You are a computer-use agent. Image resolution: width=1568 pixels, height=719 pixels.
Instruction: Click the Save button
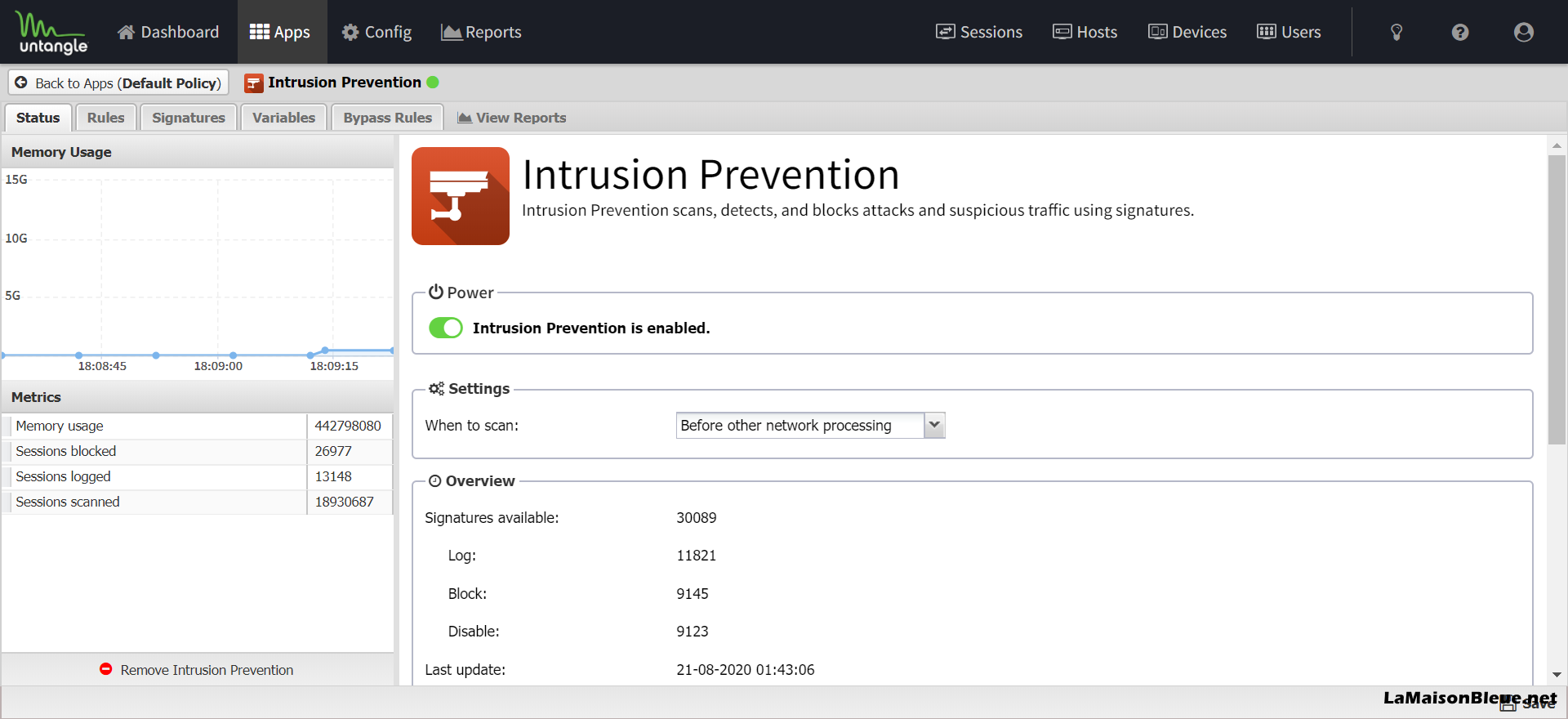[1529, 703]
